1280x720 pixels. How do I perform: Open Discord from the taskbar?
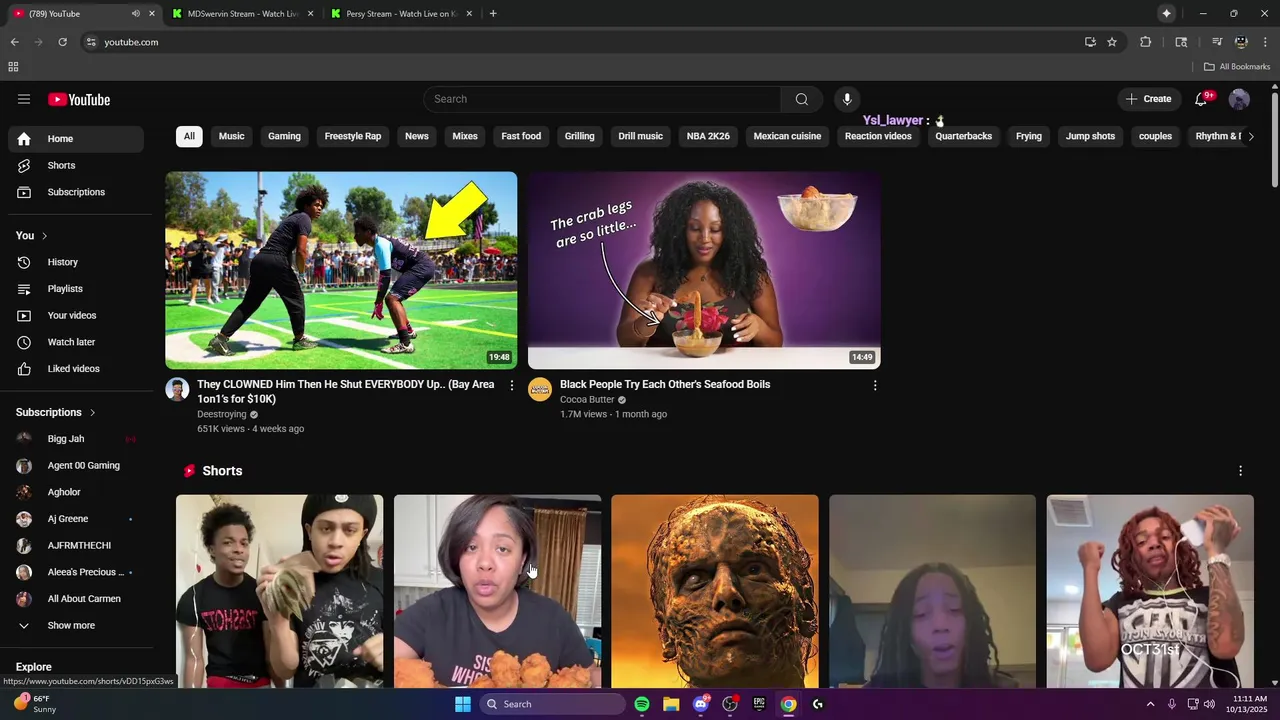click(x=701, y=704)
